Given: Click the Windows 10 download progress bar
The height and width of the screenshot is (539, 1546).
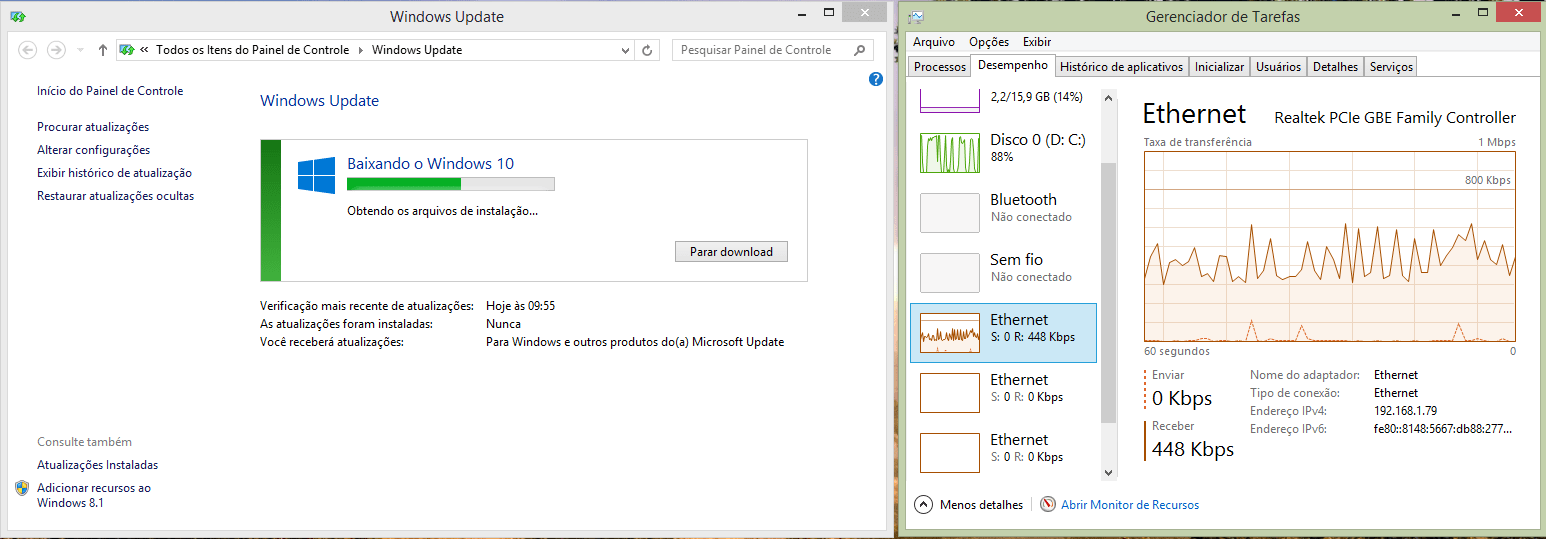Looking at the screenshot, I should 450,184.
